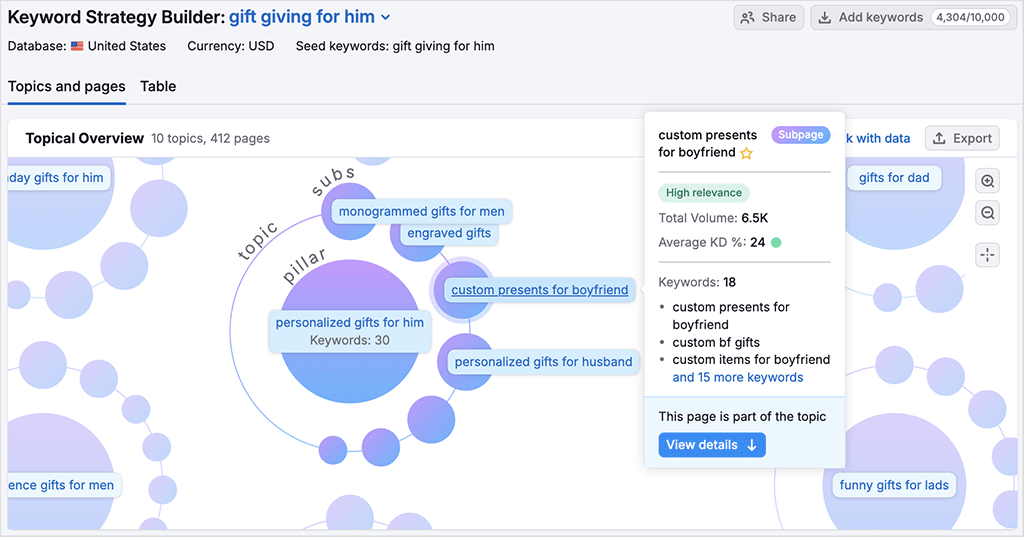Click the star icon beside custom presents for boyfriend
This screenshot has height=537, width=1024.
pyautogui.click(x=746, y=154)
